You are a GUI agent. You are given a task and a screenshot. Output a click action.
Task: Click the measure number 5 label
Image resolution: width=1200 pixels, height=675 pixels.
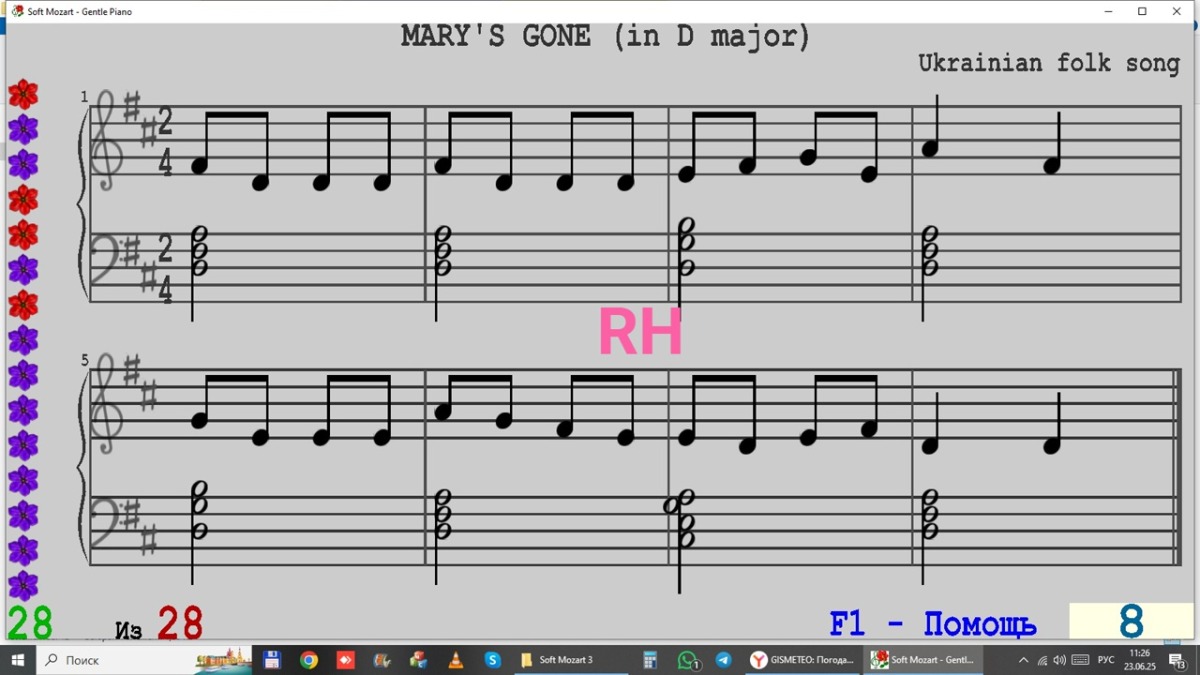(x=85, y=360)
